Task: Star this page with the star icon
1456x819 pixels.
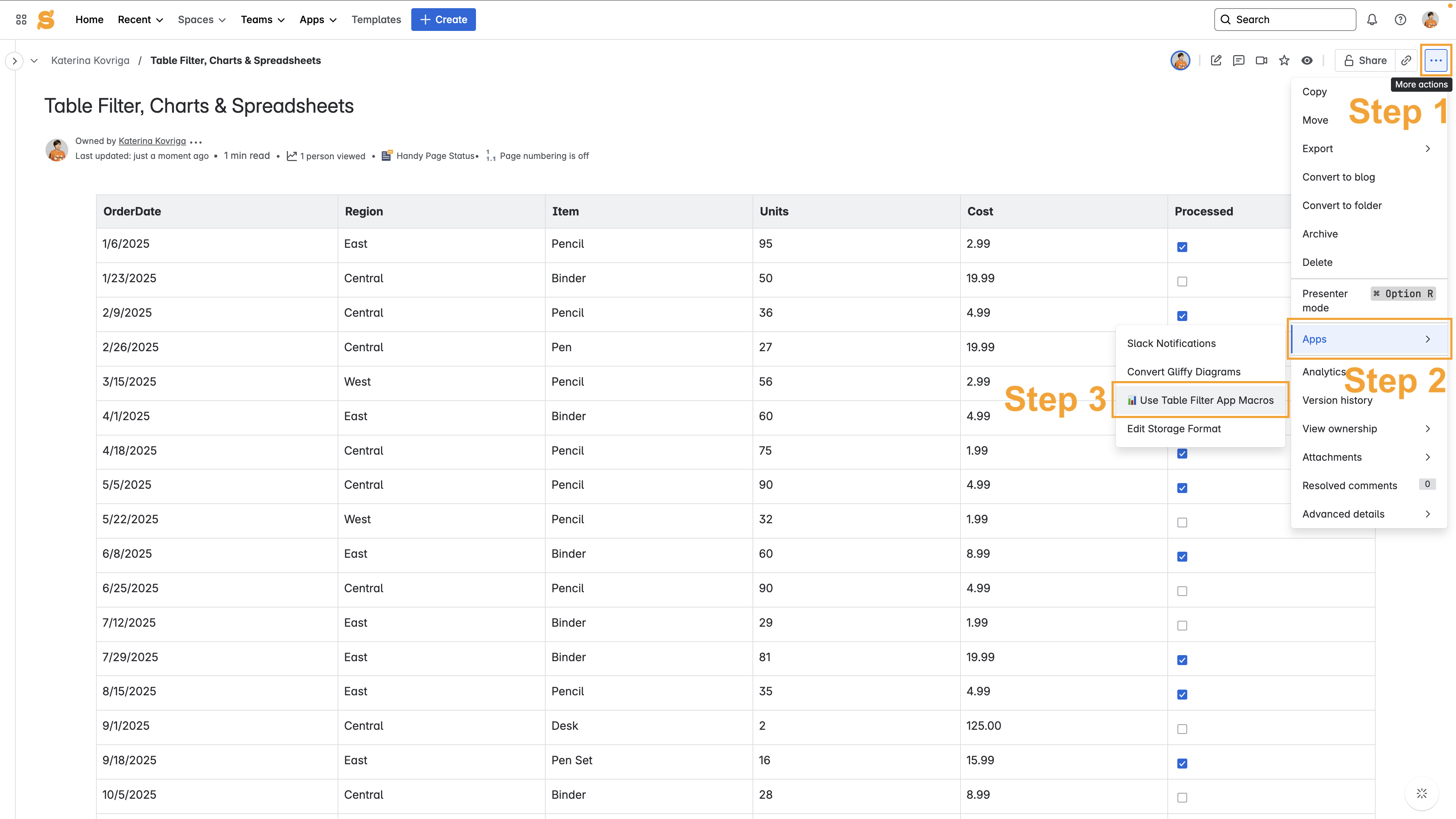Action: [1284, 60]
